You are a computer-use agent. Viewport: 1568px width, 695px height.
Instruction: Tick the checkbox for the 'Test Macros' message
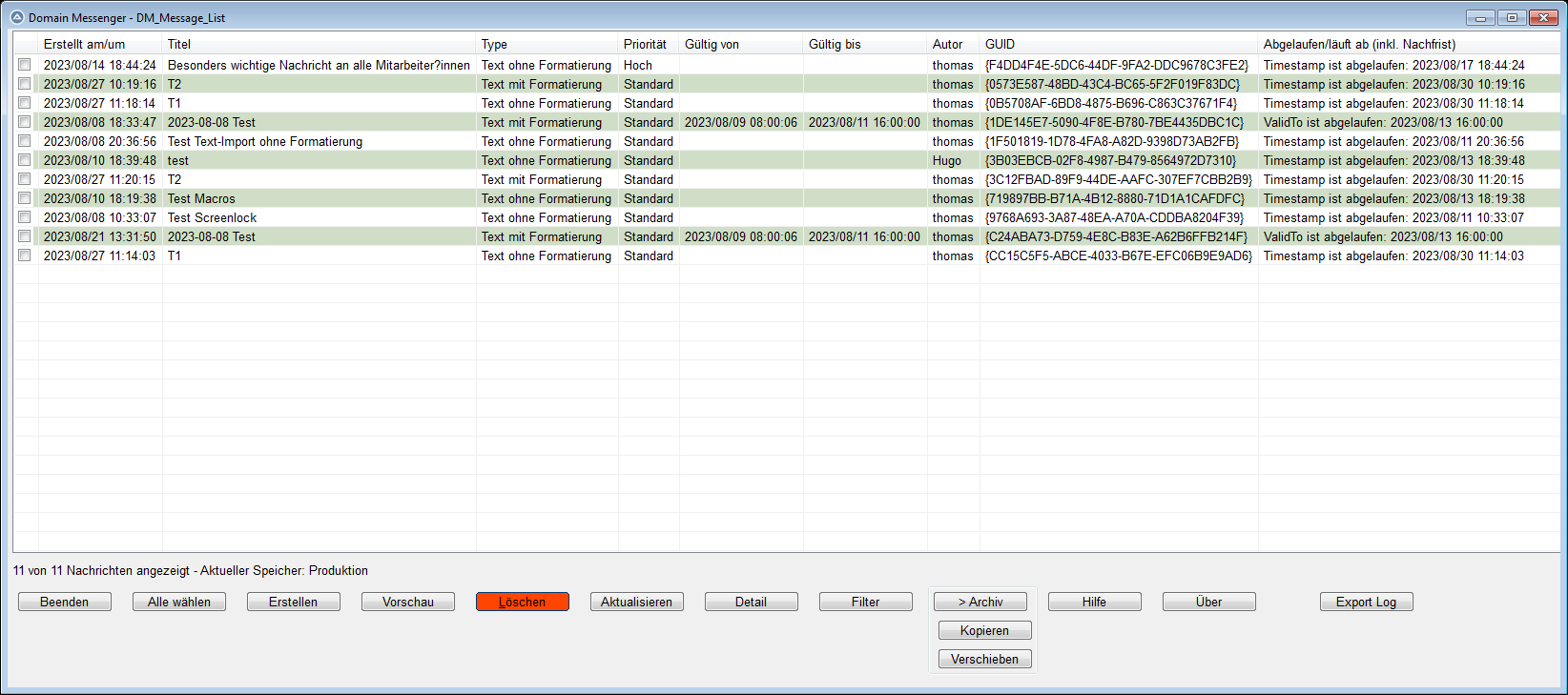25,198
